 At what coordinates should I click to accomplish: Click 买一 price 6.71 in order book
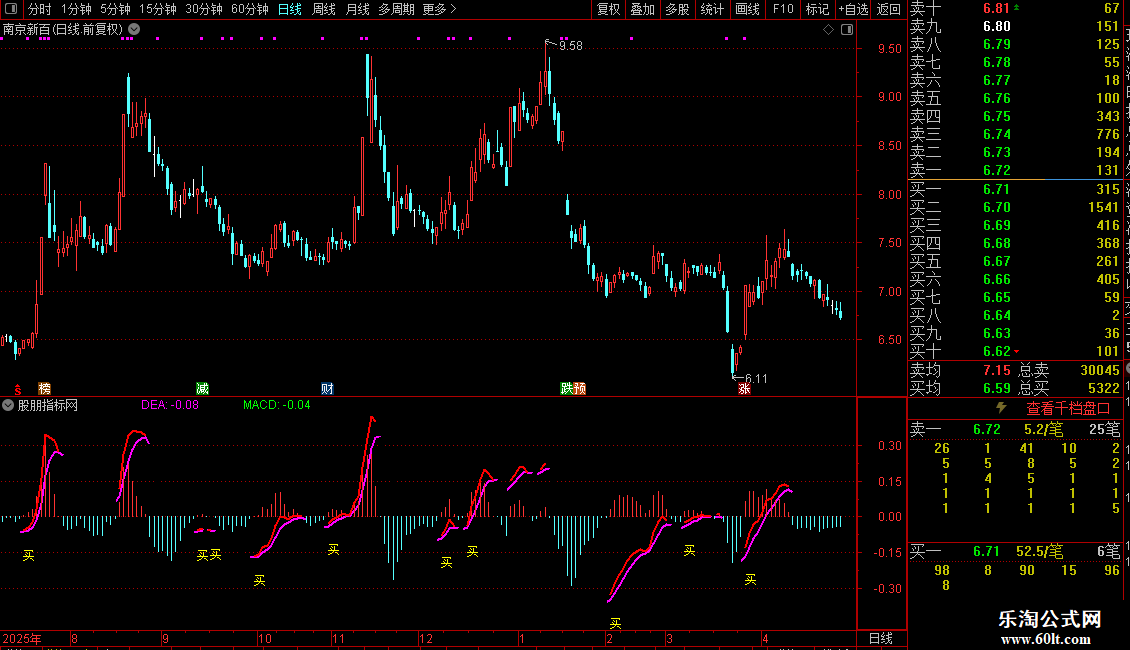tap(997, 189)
